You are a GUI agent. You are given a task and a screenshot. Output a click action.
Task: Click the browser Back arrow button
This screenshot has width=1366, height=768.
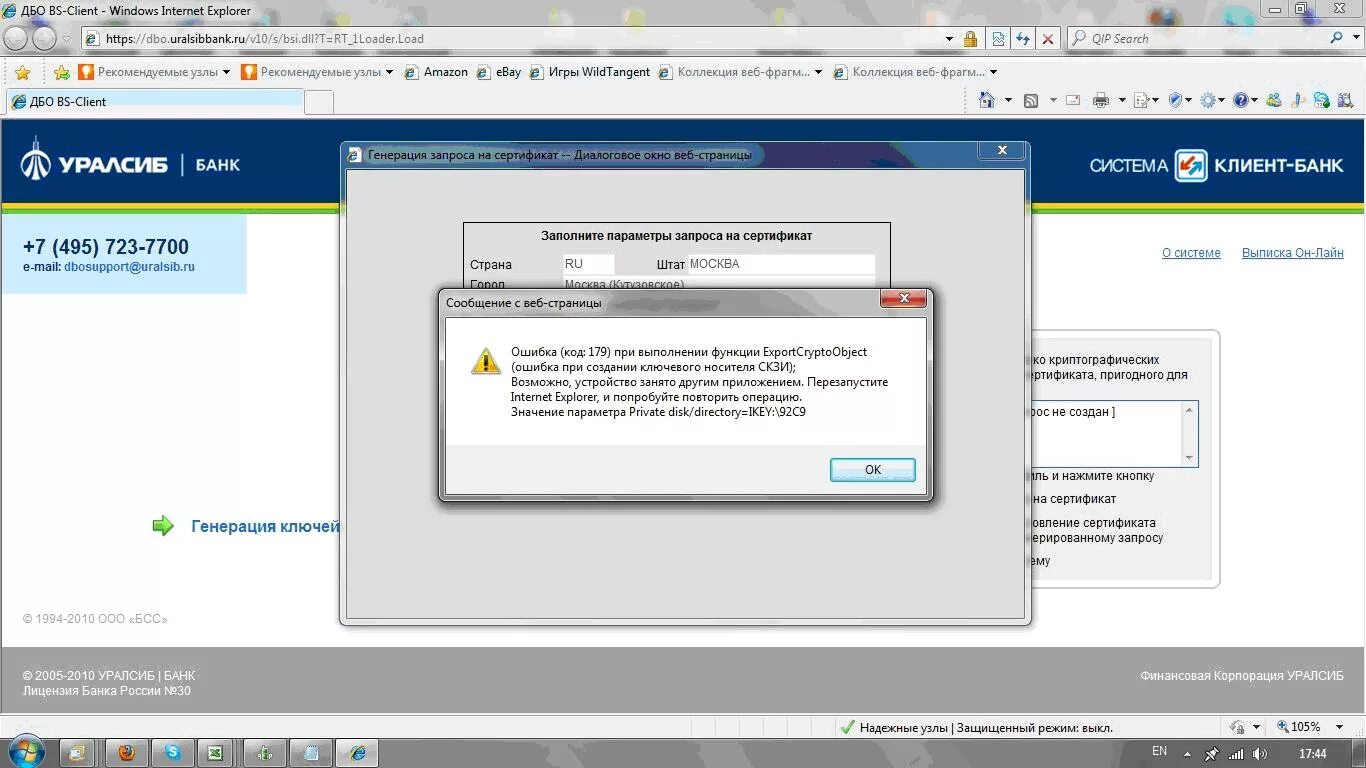17,38
